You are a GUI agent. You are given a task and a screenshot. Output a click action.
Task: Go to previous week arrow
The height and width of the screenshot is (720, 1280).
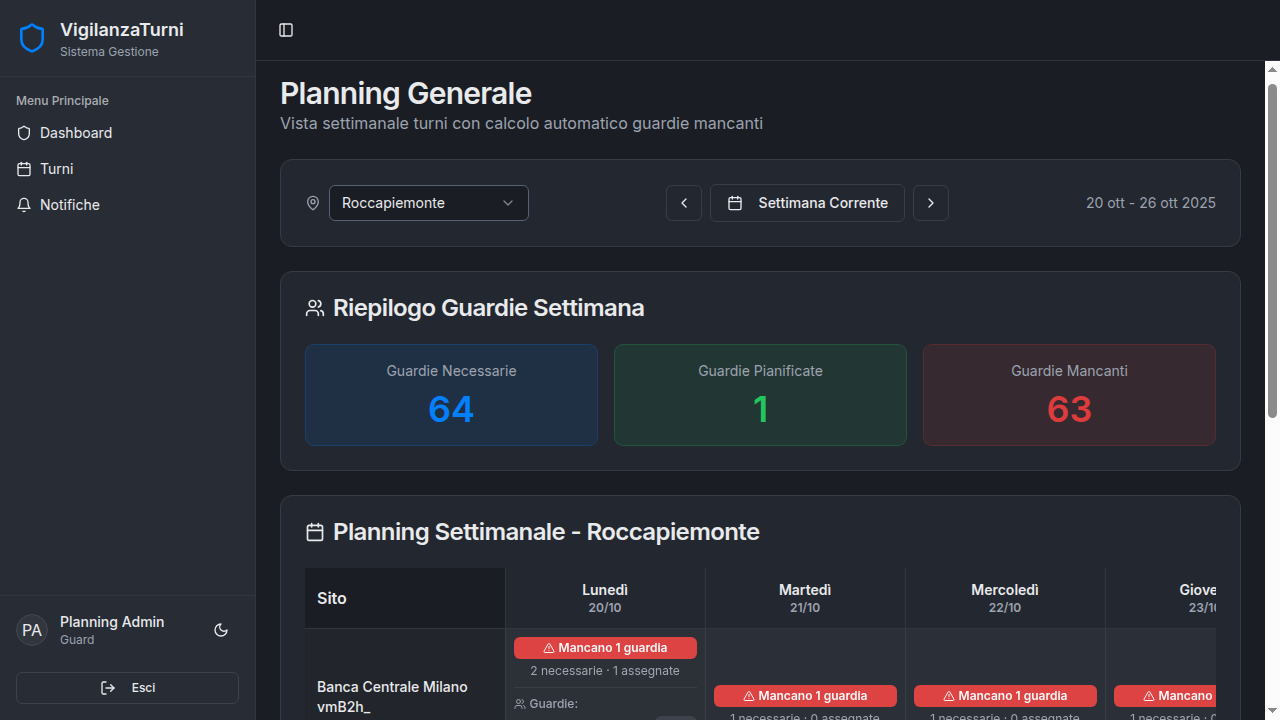(684, 203)
